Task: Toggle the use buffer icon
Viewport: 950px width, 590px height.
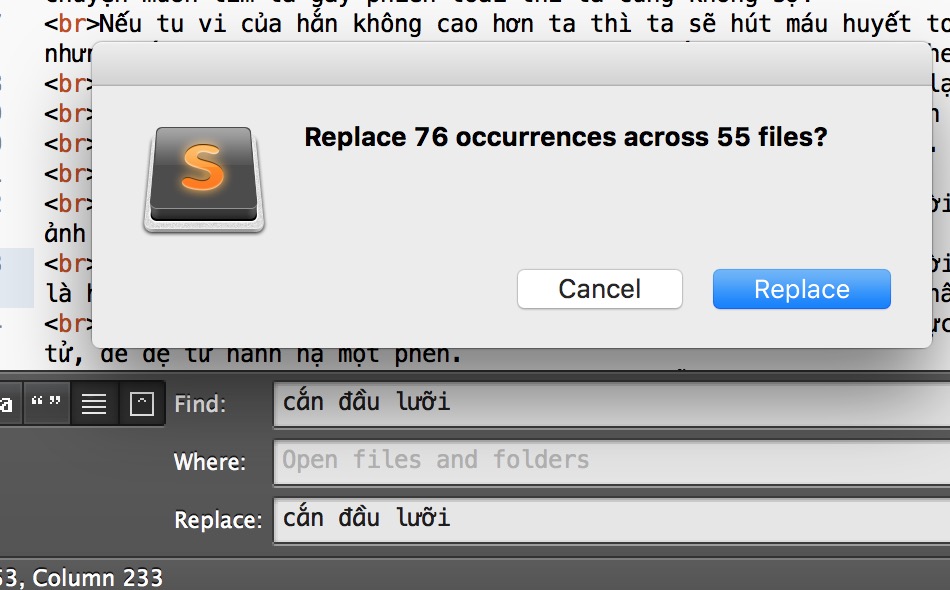Action: coord(142,404)
